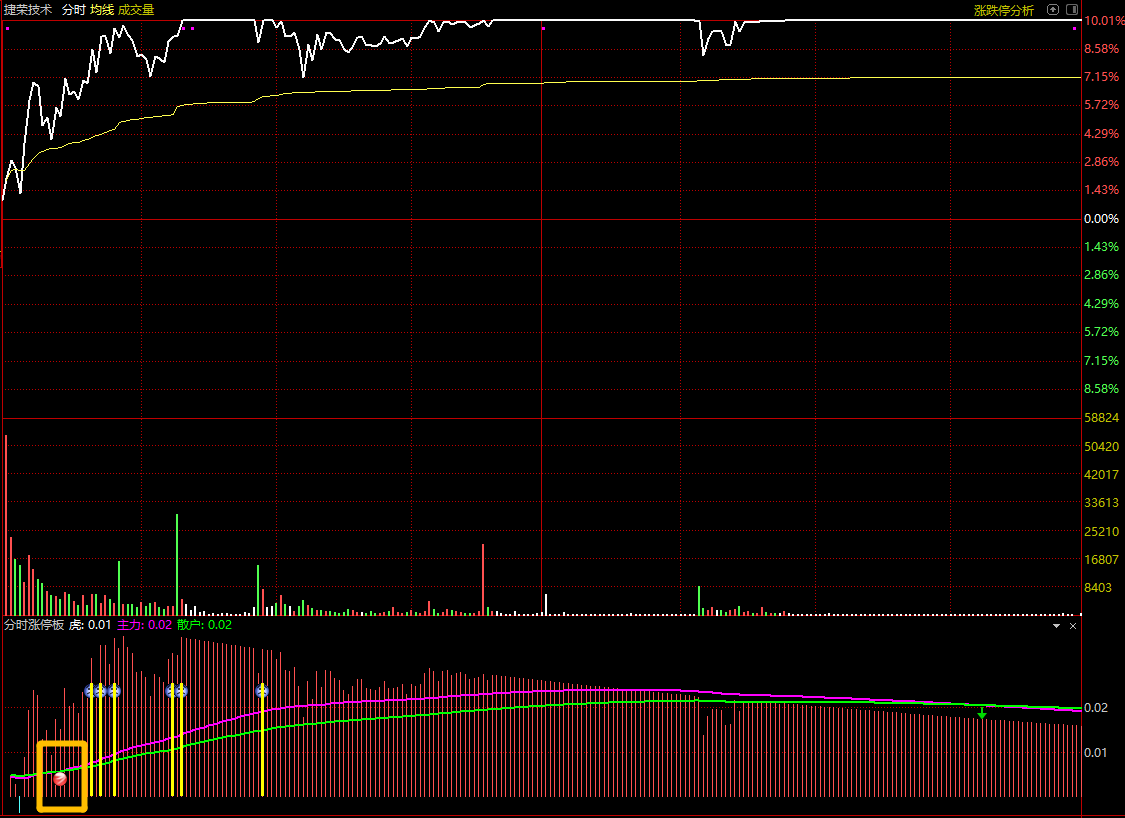Click the fifth blue face signal icon
Viewport: 1125px width, 818px height.
[181, 691]
